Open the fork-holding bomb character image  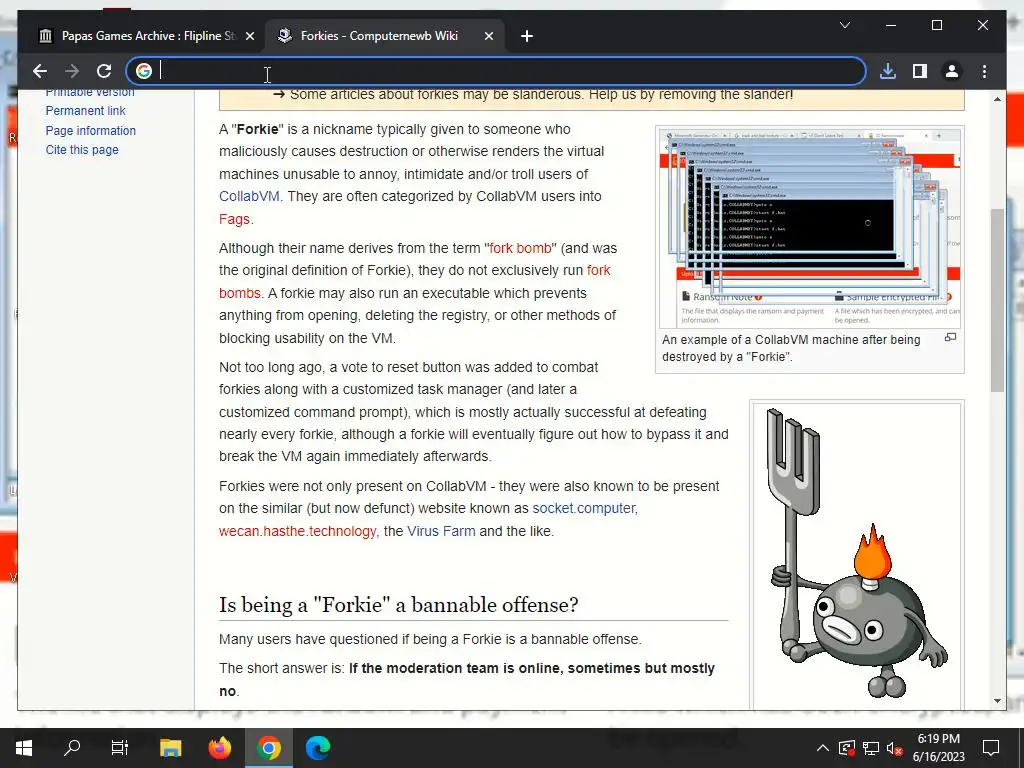(856, 555)
